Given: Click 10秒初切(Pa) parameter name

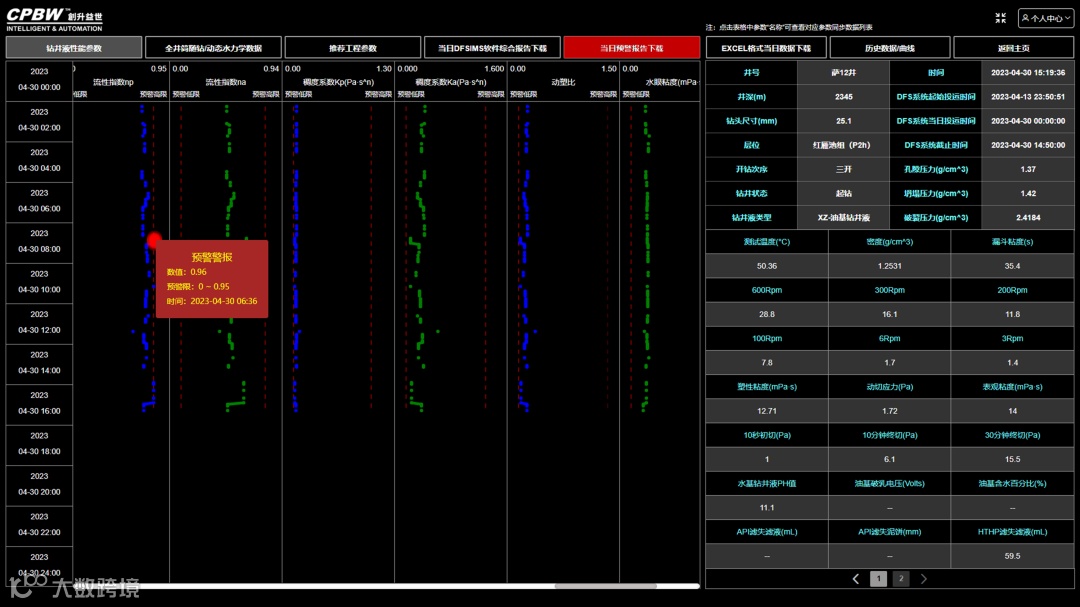Looking at the screenshot, I should point(767,435).
